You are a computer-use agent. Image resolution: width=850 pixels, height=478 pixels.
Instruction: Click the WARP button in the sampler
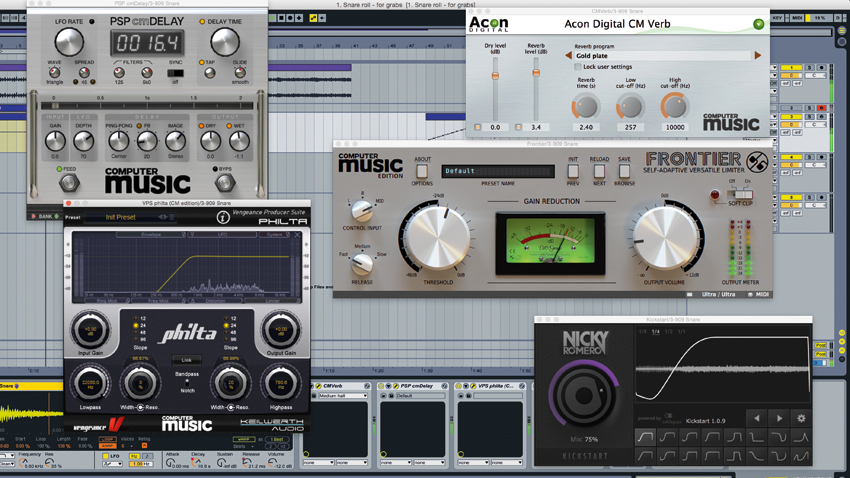click(244, 440)
